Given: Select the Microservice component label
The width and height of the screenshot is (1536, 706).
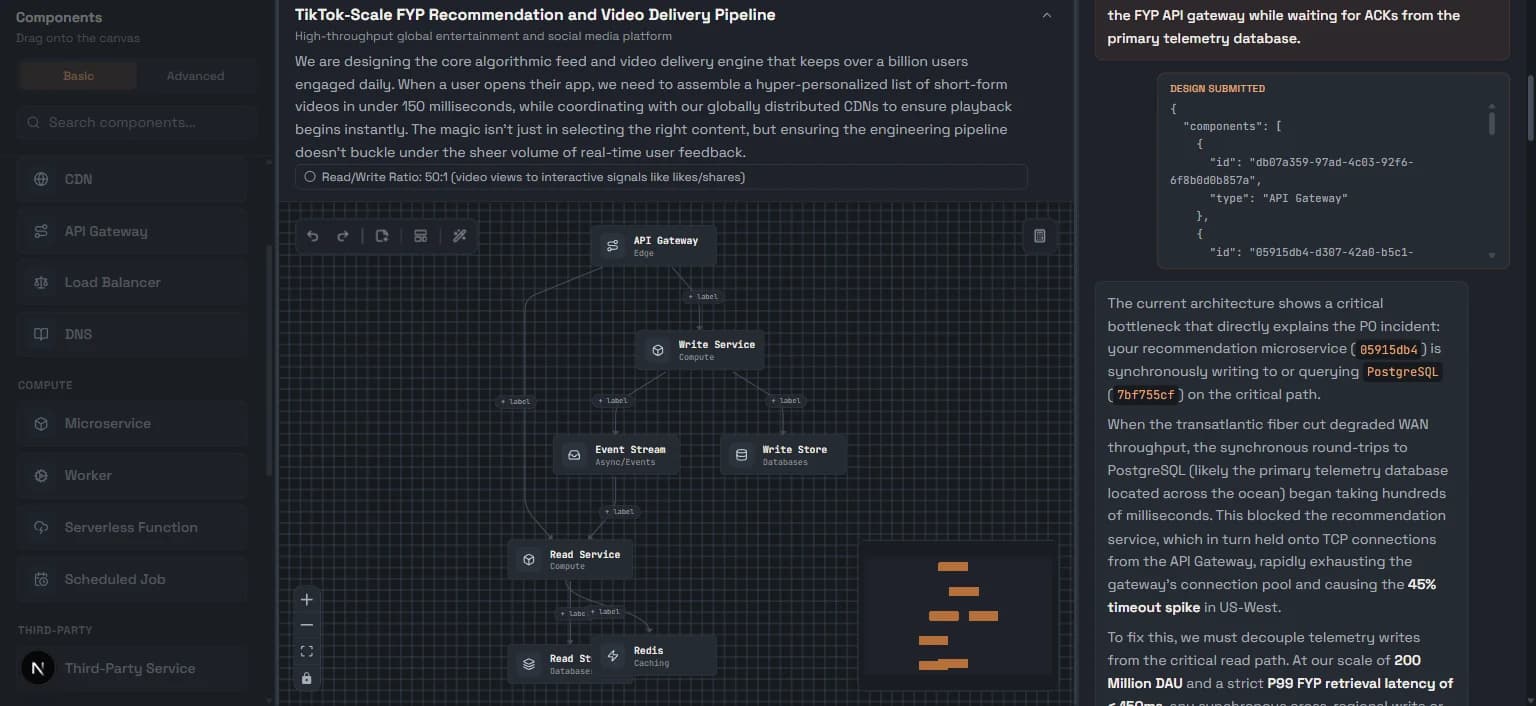Looking at the screenshot, I should pos(108,423).
